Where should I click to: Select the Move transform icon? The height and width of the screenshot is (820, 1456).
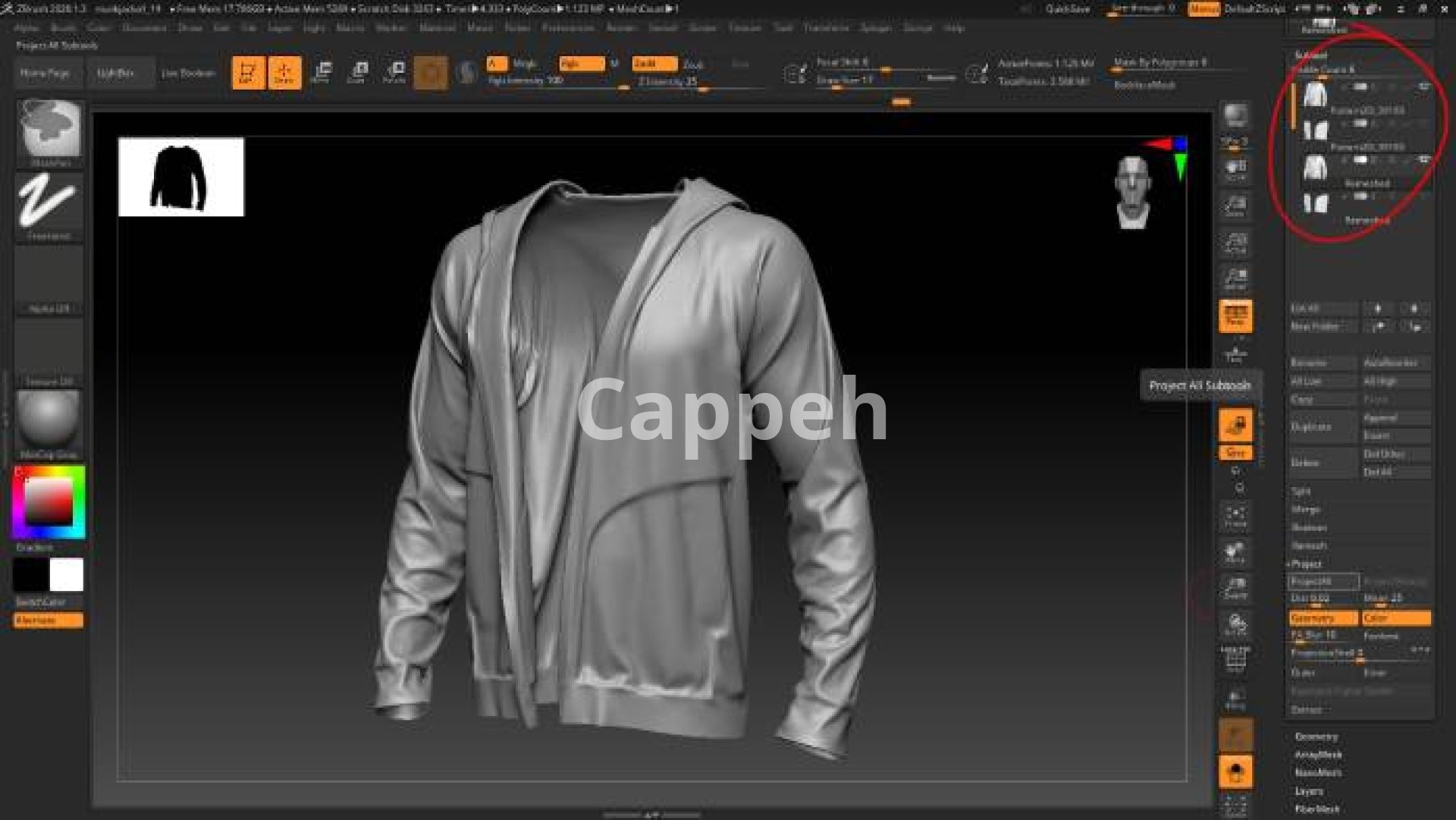tap(322, 73)
